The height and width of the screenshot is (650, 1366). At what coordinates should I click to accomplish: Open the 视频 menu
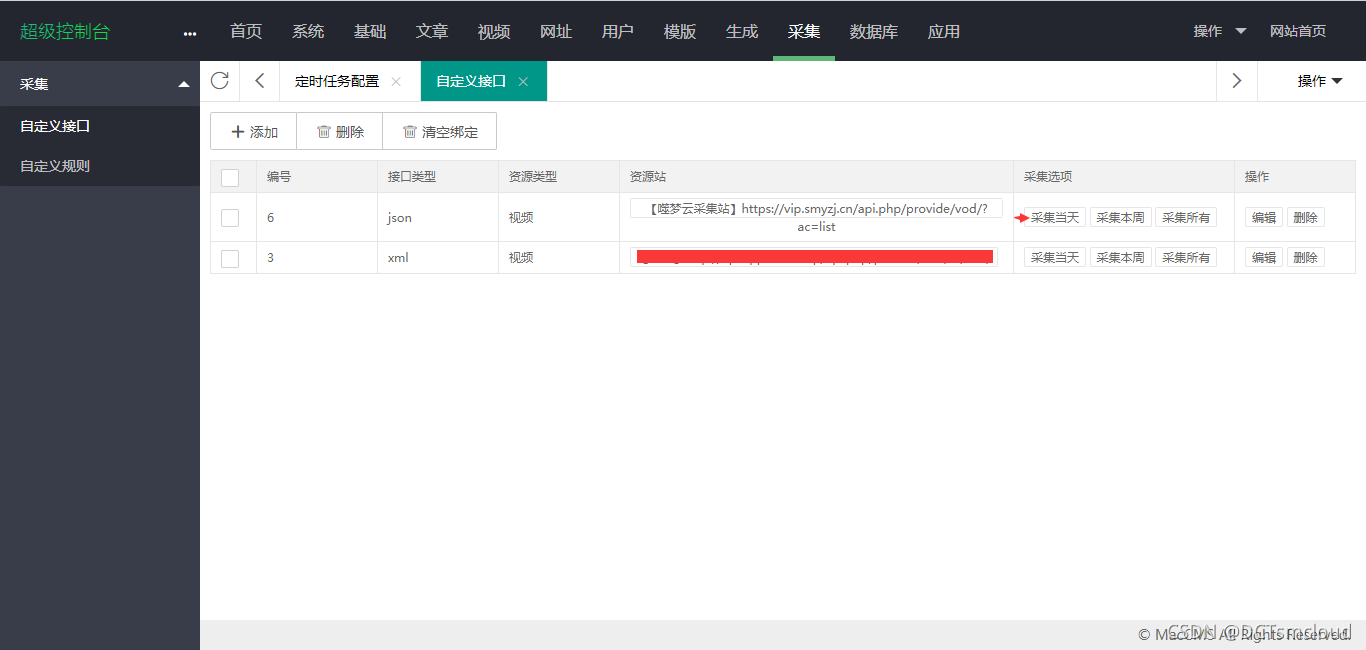click(494, 31)
